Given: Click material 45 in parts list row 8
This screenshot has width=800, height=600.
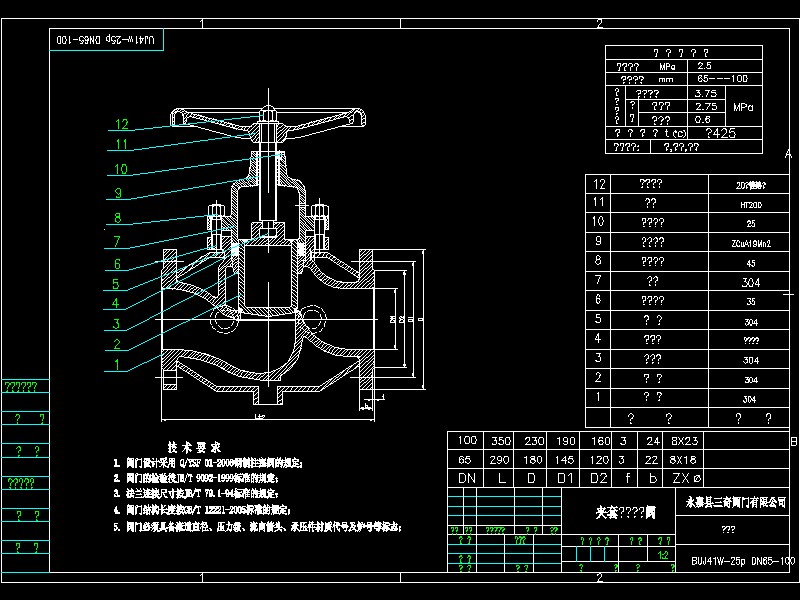Looking at the screenshot, I should coord(751,263).
